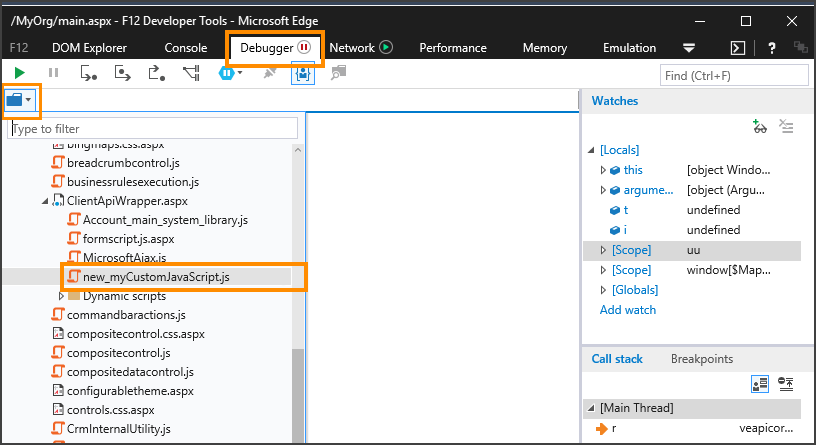
Task: Click the Break on new worker icon
Action: point(191,72)
